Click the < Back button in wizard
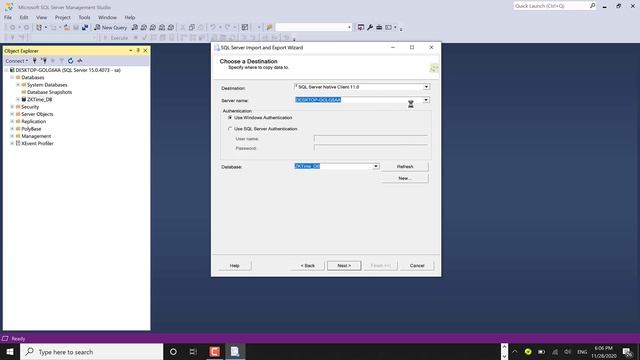 pyautogui.click(x=308, y=266)
